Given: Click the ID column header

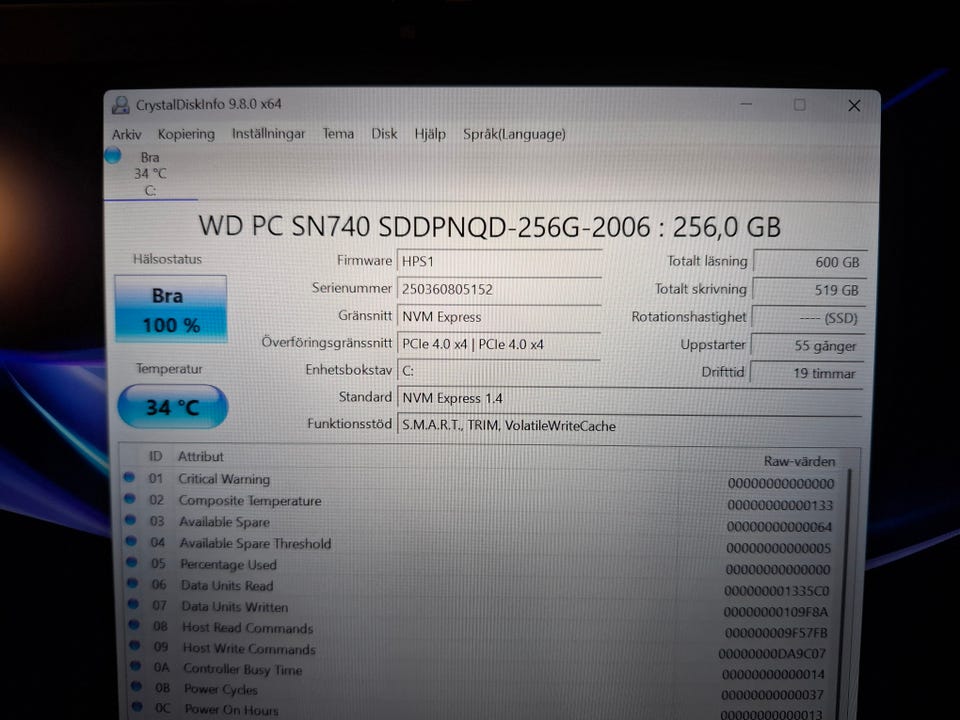Looking at the screenshot, I should (156, 457).
